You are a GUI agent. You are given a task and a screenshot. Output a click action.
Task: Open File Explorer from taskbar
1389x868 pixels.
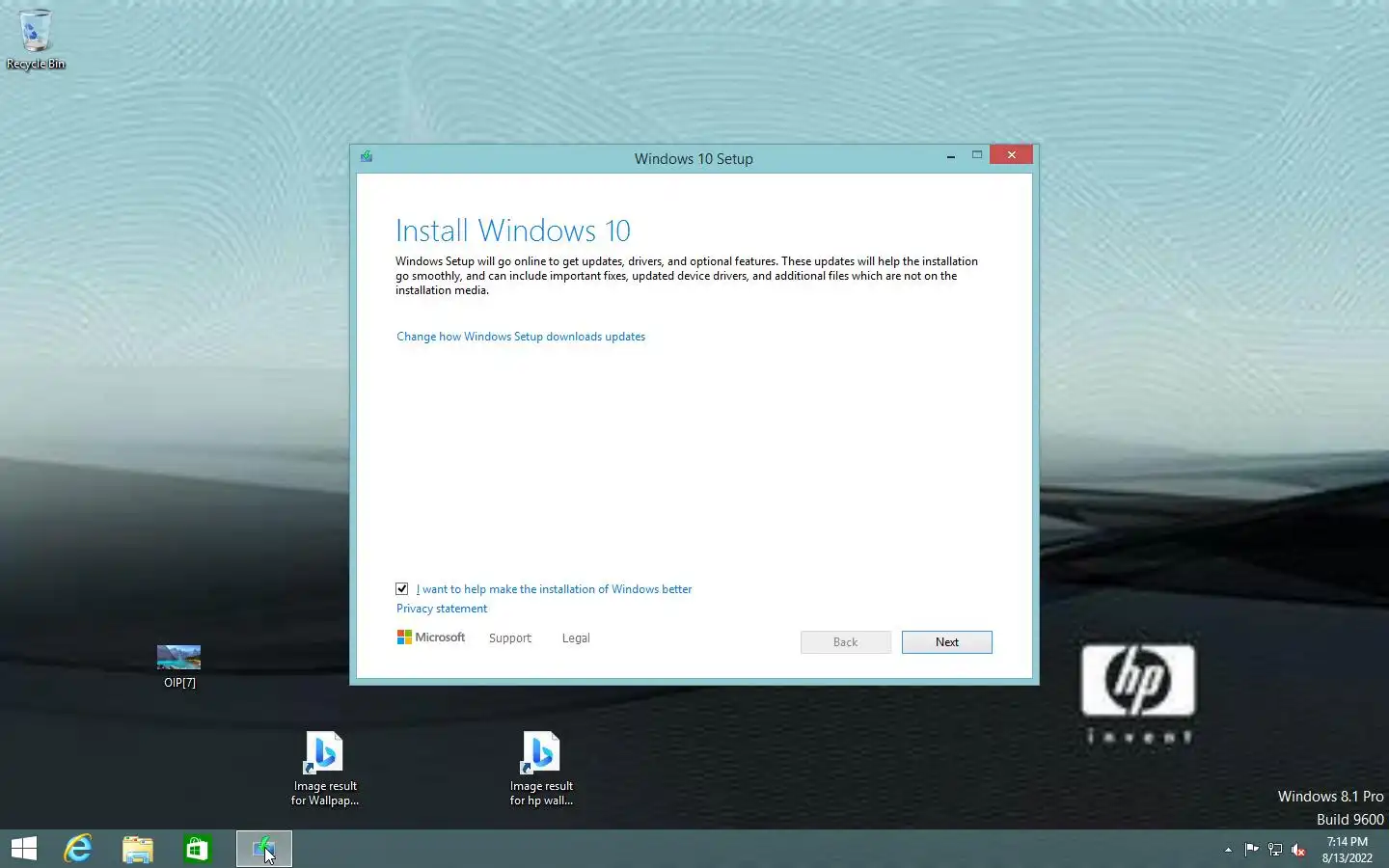[138, 849]
